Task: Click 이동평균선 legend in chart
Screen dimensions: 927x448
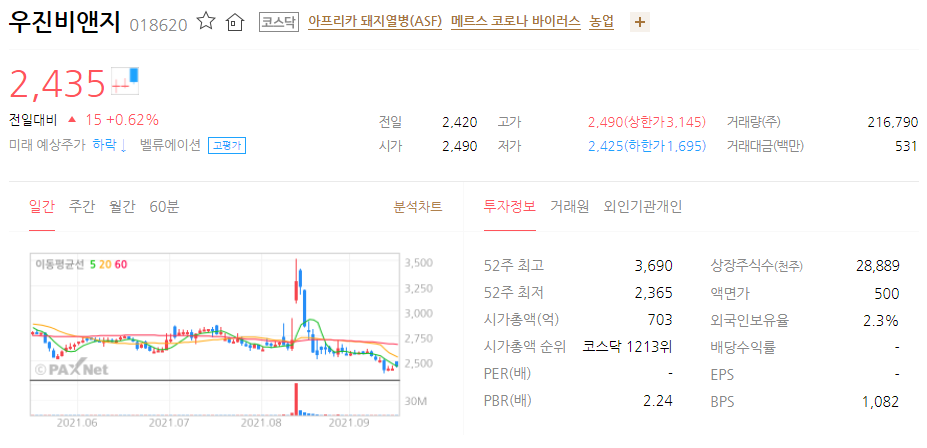Action: coord(82,264)
